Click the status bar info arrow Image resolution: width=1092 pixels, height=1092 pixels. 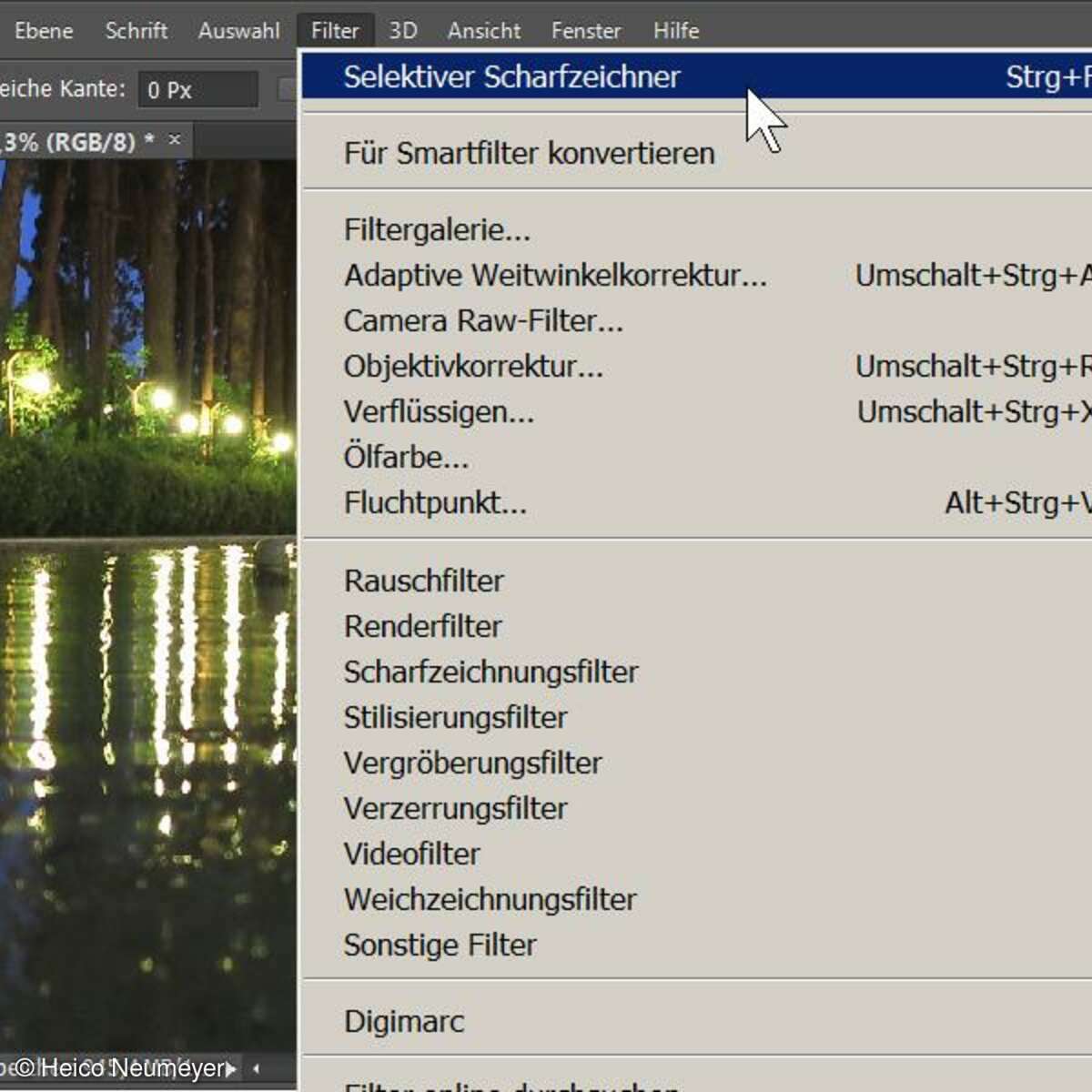point(232,1068)
